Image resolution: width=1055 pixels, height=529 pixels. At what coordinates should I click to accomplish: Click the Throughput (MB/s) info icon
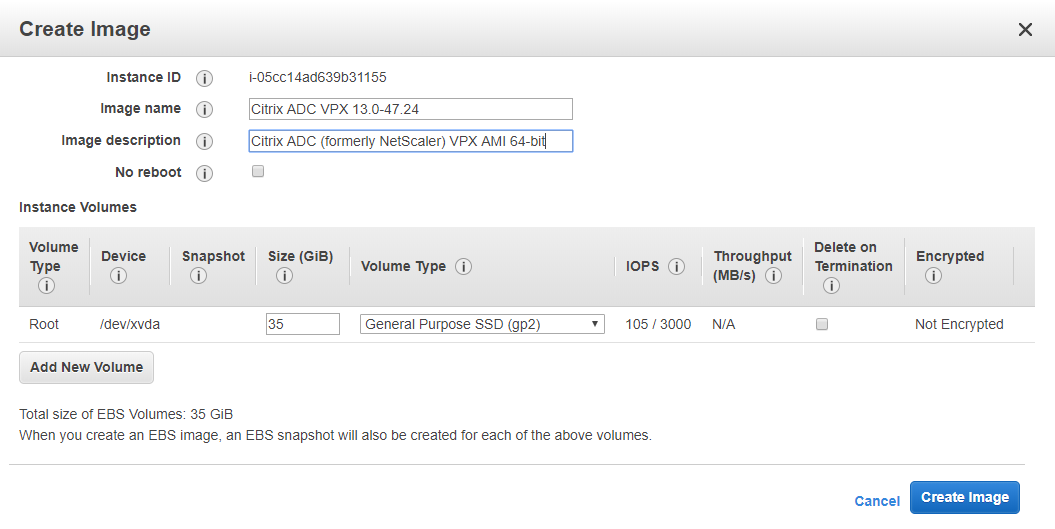(x=773, y=276)
